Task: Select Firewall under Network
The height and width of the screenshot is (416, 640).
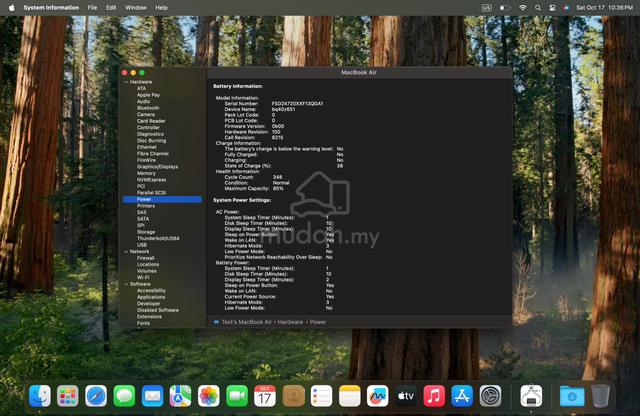Action: click(x=145, y=258)
